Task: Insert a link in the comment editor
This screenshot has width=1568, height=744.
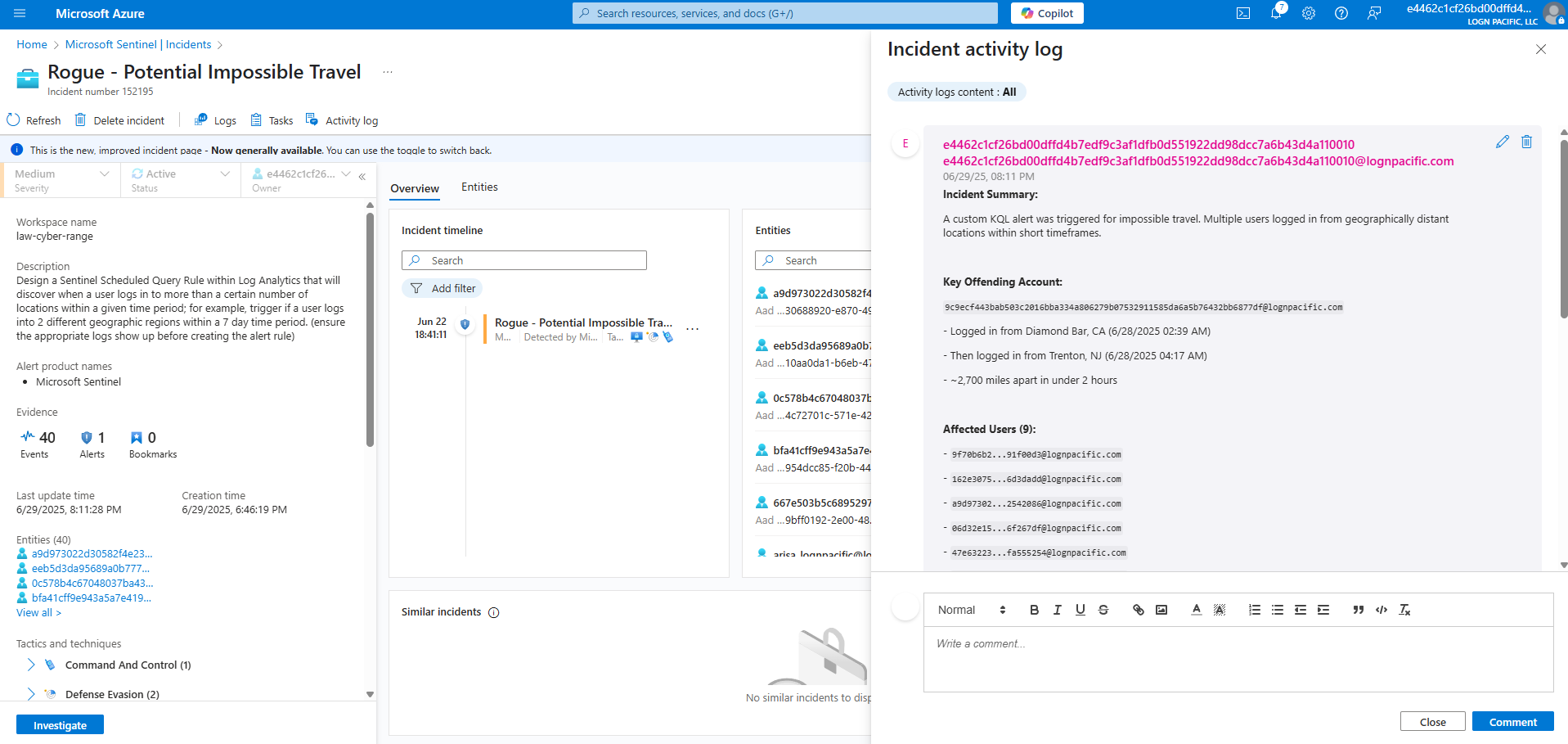Action: (x=1138, y=610)
